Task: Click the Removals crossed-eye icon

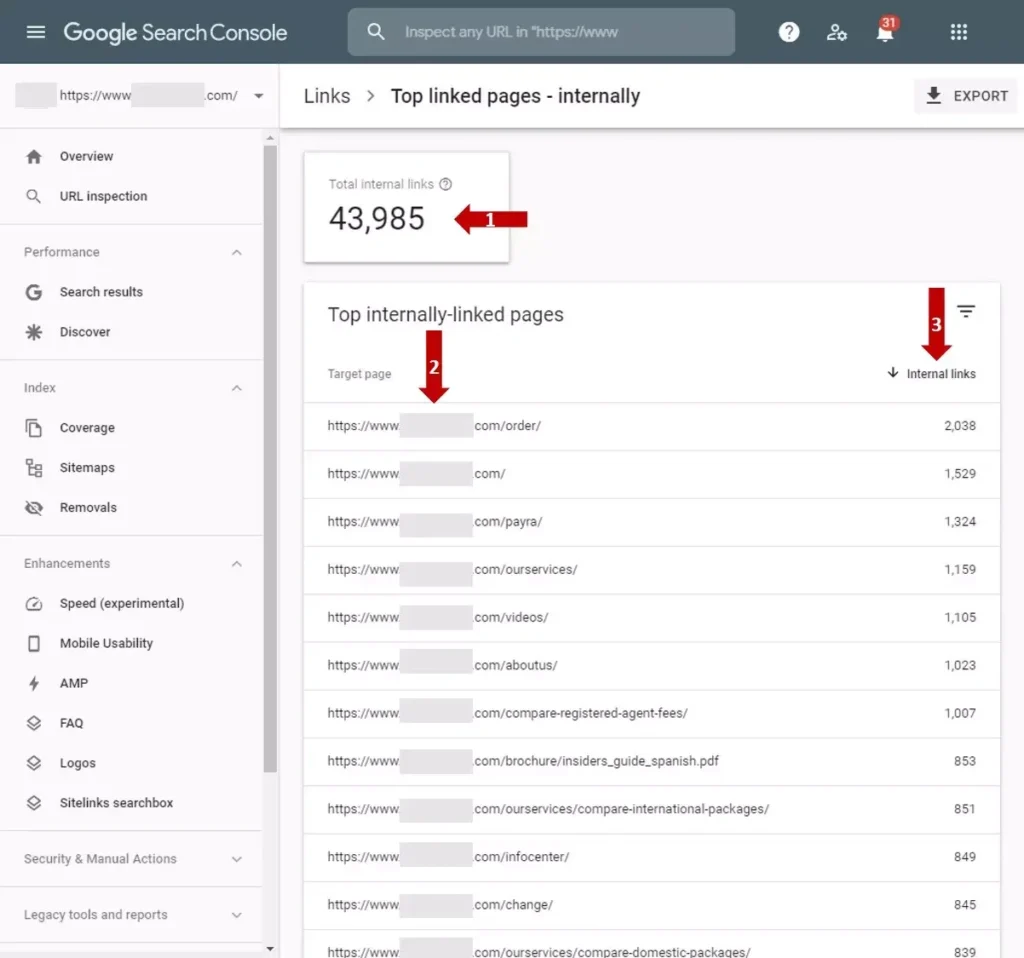Action: pos(34,508)
